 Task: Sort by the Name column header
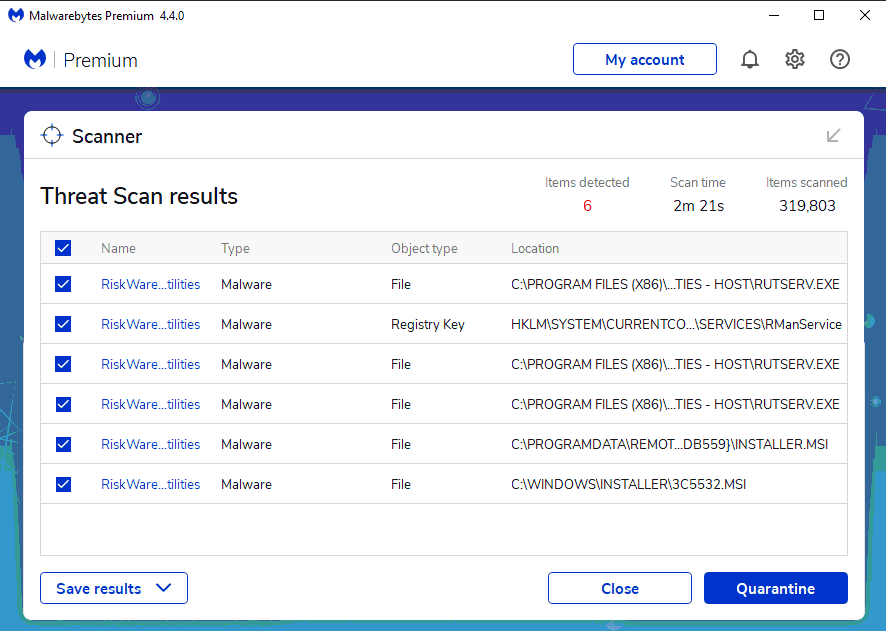(118, 248)
